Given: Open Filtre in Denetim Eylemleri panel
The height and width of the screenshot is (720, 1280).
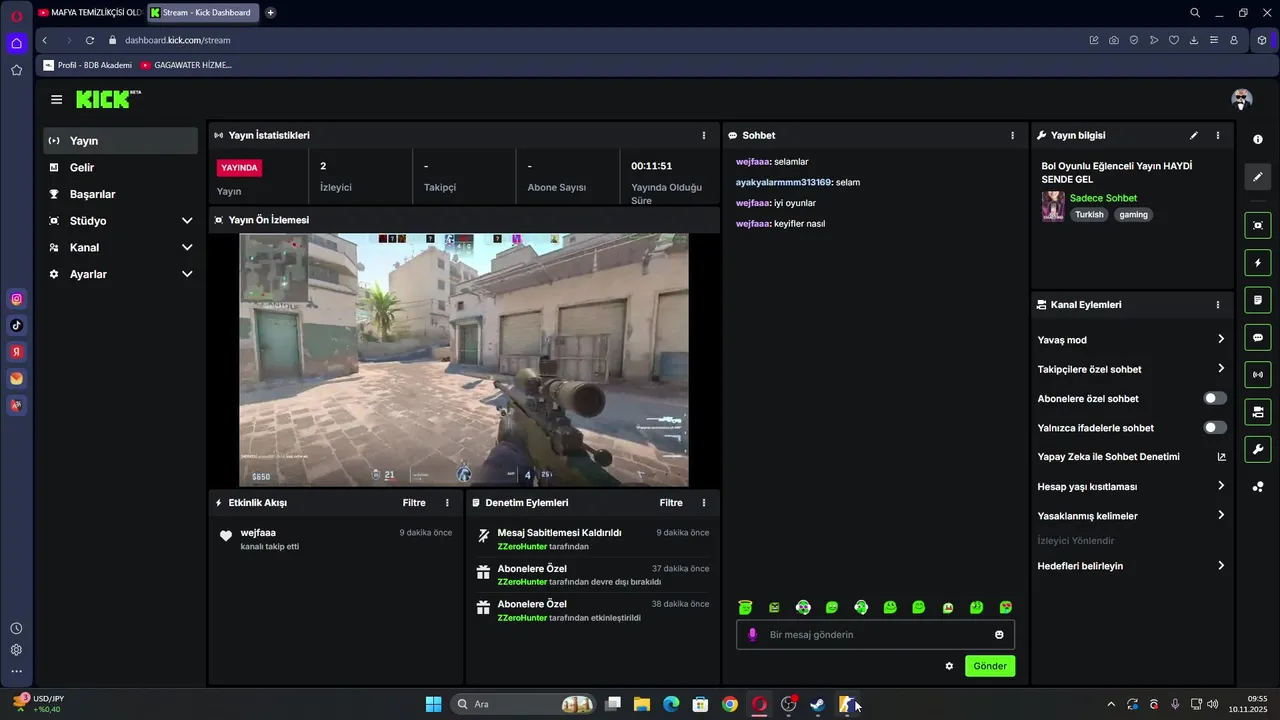Looking at the screenshot, I should click(x=671, y=503).
